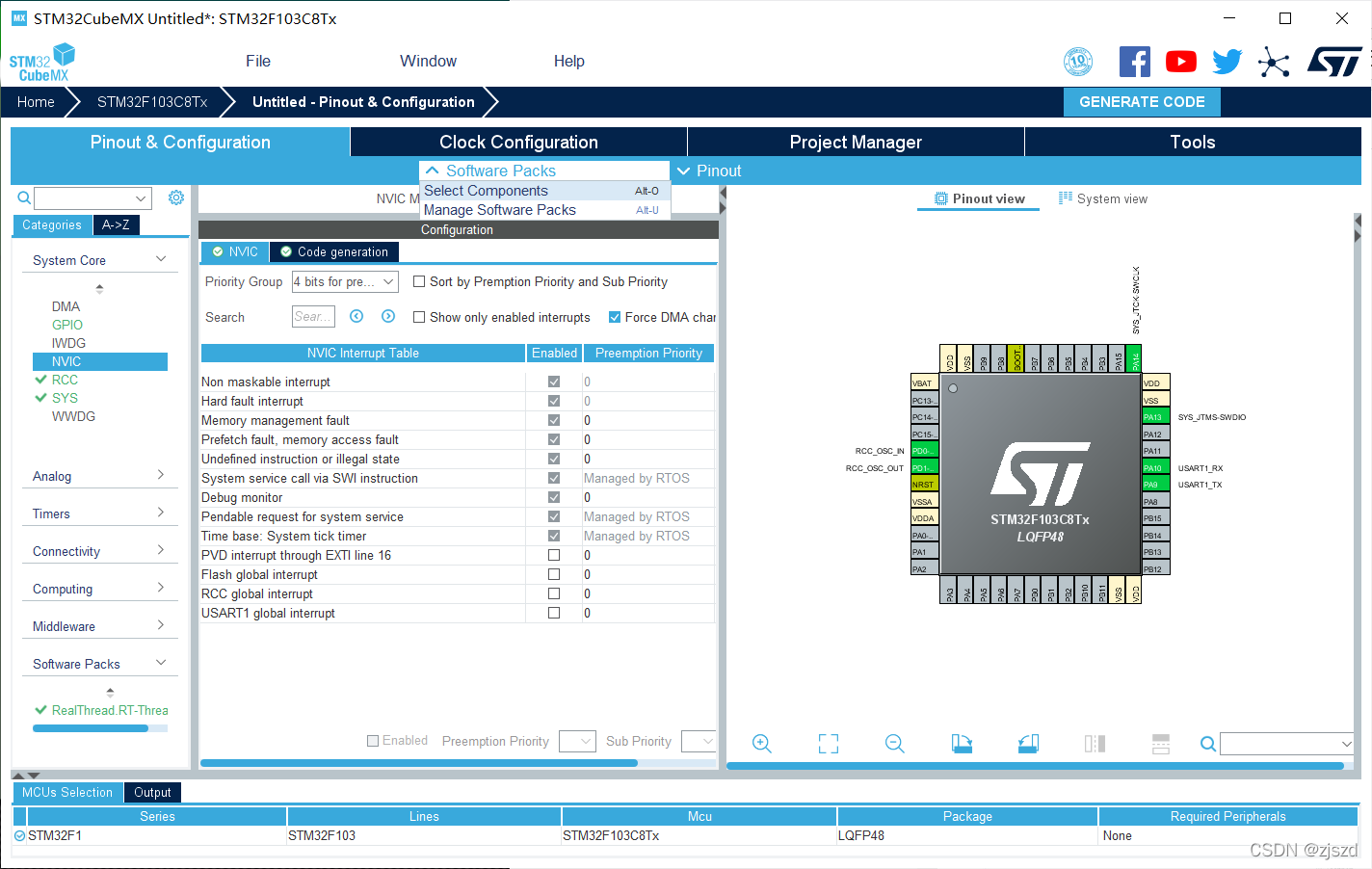
Task: Click the NVIC search input field
Action: point(313,316)
